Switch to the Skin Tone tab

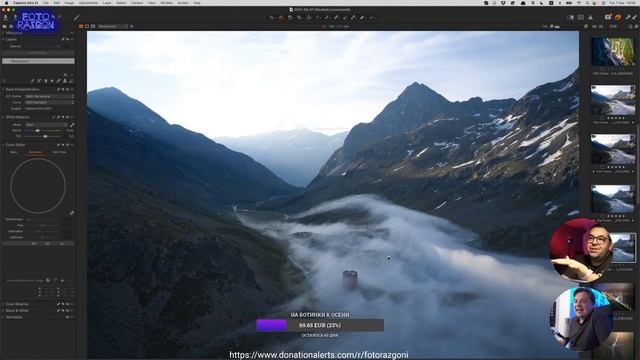coord(59,152)
